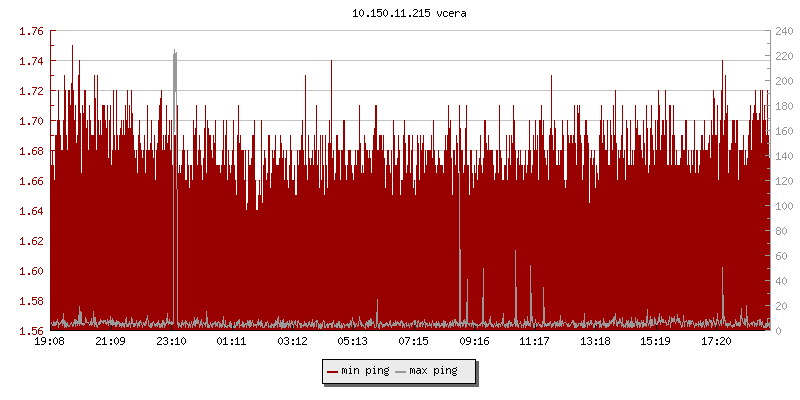Click the 1.68 value on left axis
This screenshot has height=400, width=800.
(32, 151)
